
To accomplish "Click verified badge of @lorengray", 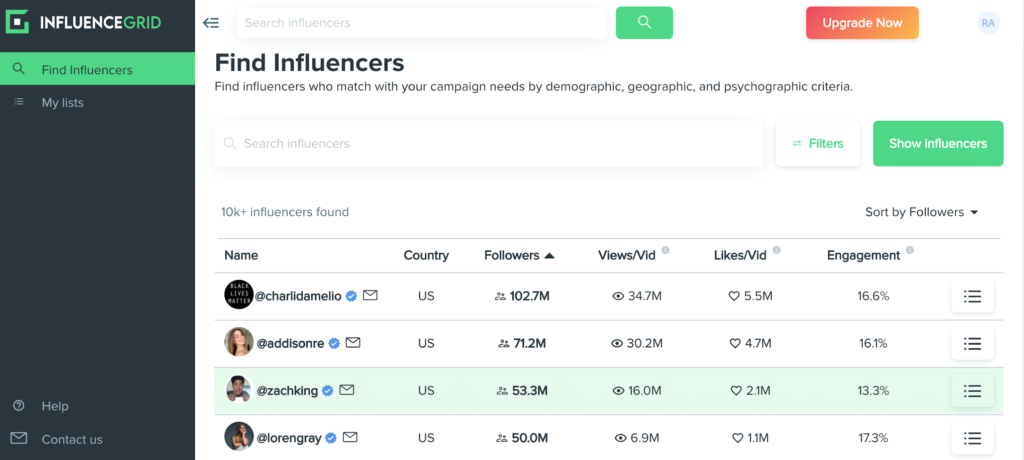I will [x=331, y=438].
